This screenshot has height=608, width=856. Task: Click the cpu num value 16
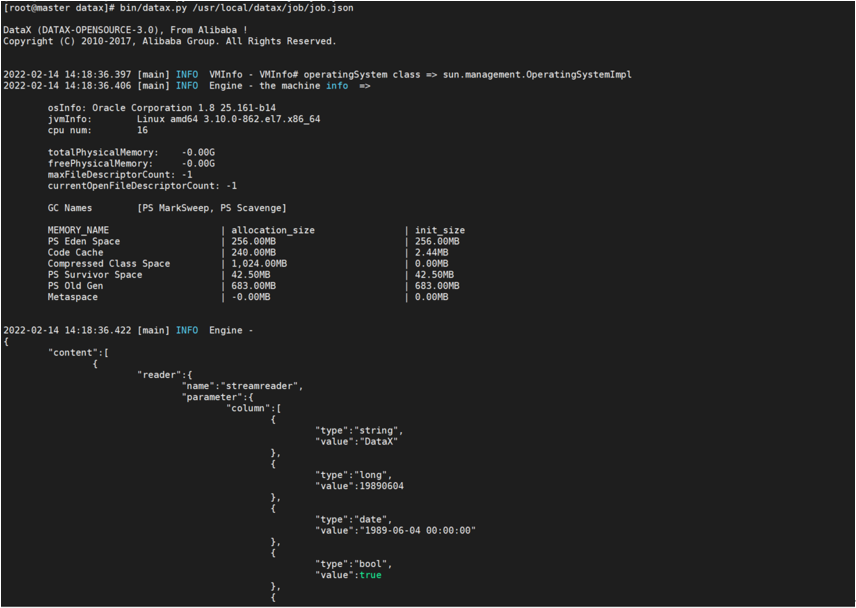point(142,130)
